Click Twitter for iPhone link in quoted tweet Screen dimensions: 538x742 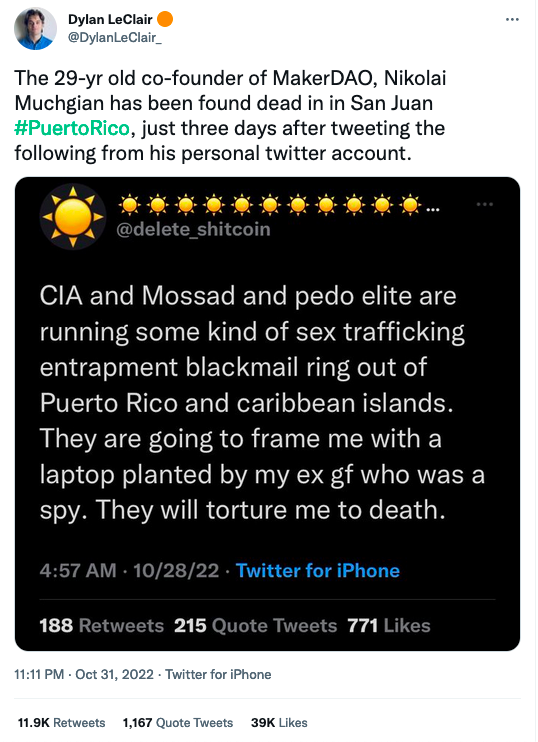[x=318, y=571]
